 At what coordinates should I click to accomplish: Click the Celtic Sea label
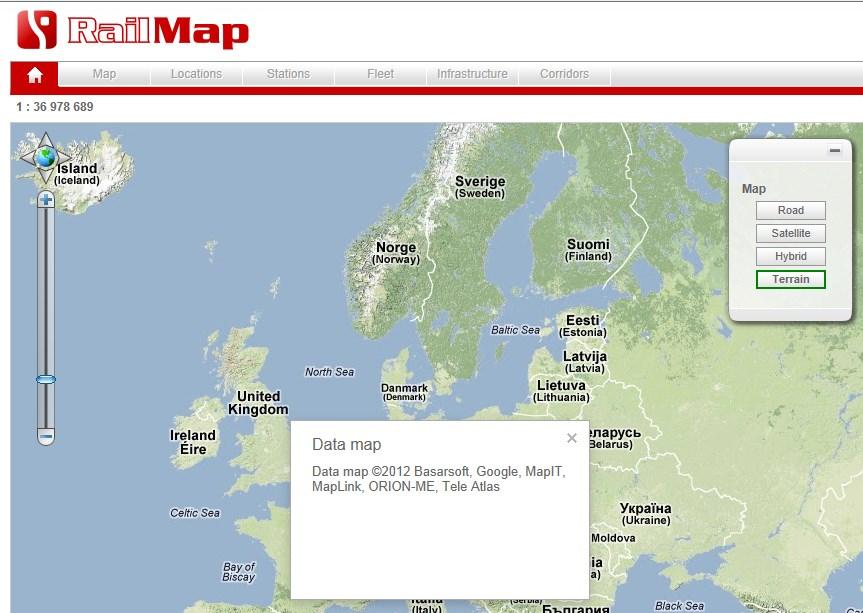tap(195, 513)
